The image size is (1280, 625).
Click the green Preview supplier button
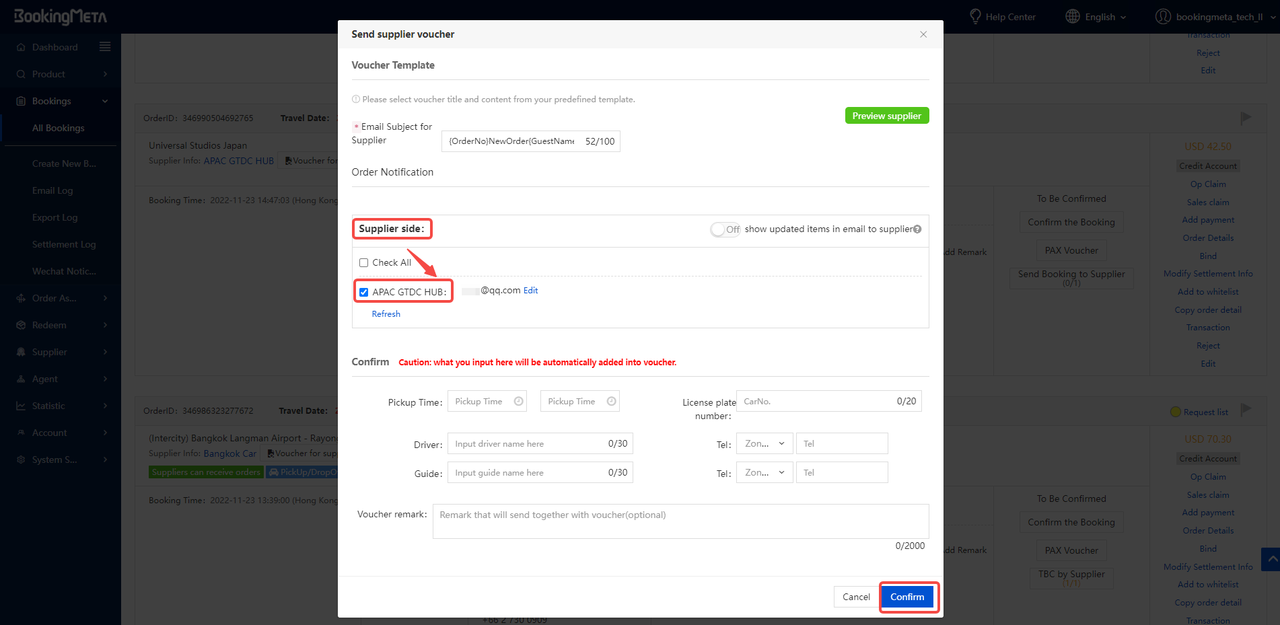[887, 116]
